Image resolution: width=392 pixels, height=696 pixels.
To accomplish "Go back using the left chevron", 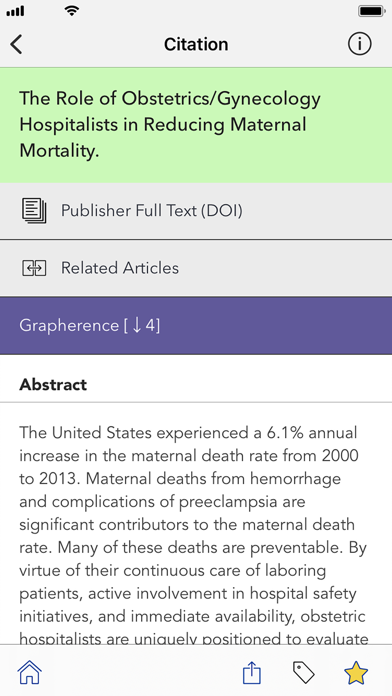I will point(16,44).
